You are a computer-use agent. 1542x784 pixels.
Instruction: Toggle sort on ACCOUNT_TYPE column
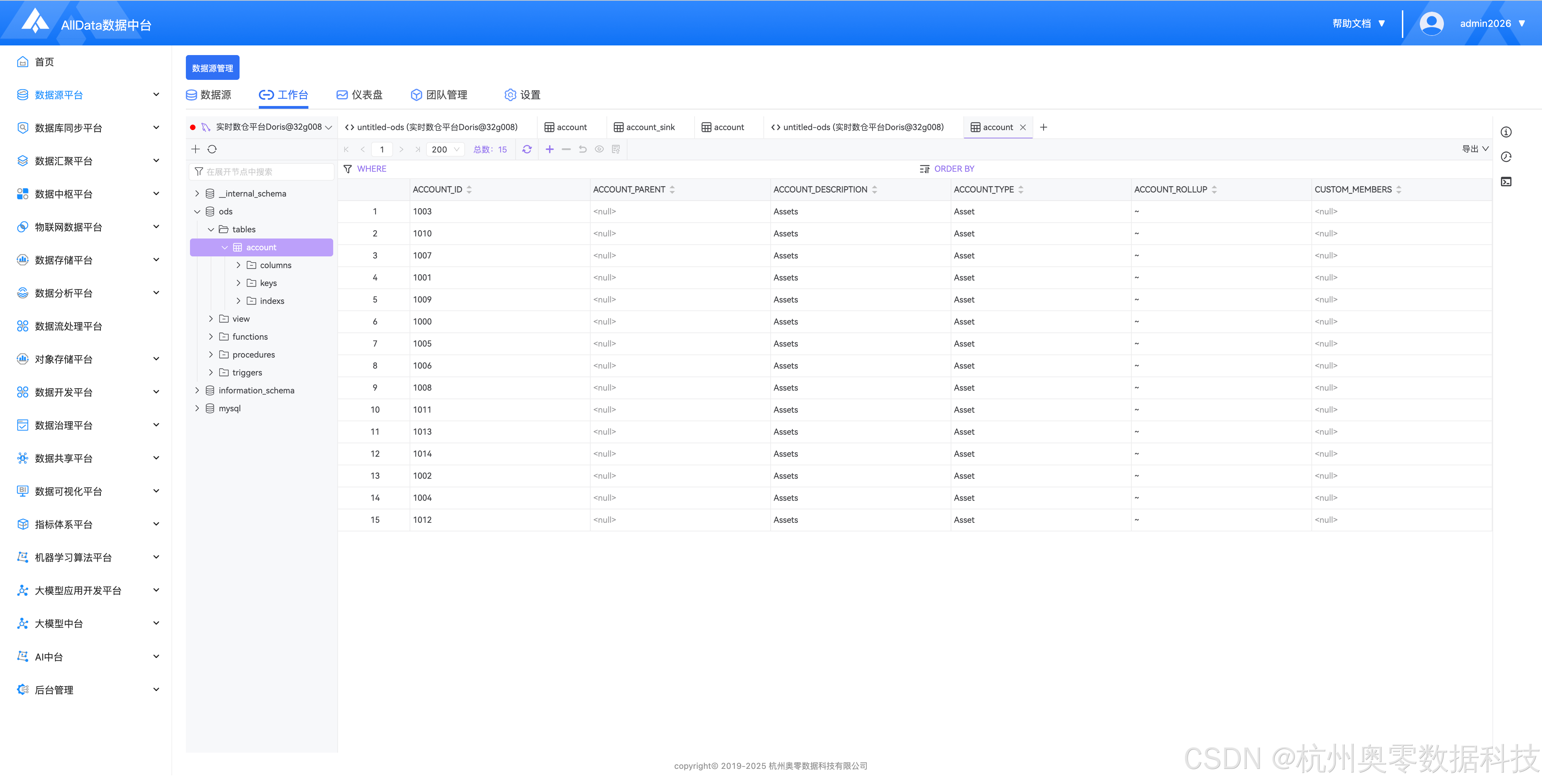point(1021,190)
